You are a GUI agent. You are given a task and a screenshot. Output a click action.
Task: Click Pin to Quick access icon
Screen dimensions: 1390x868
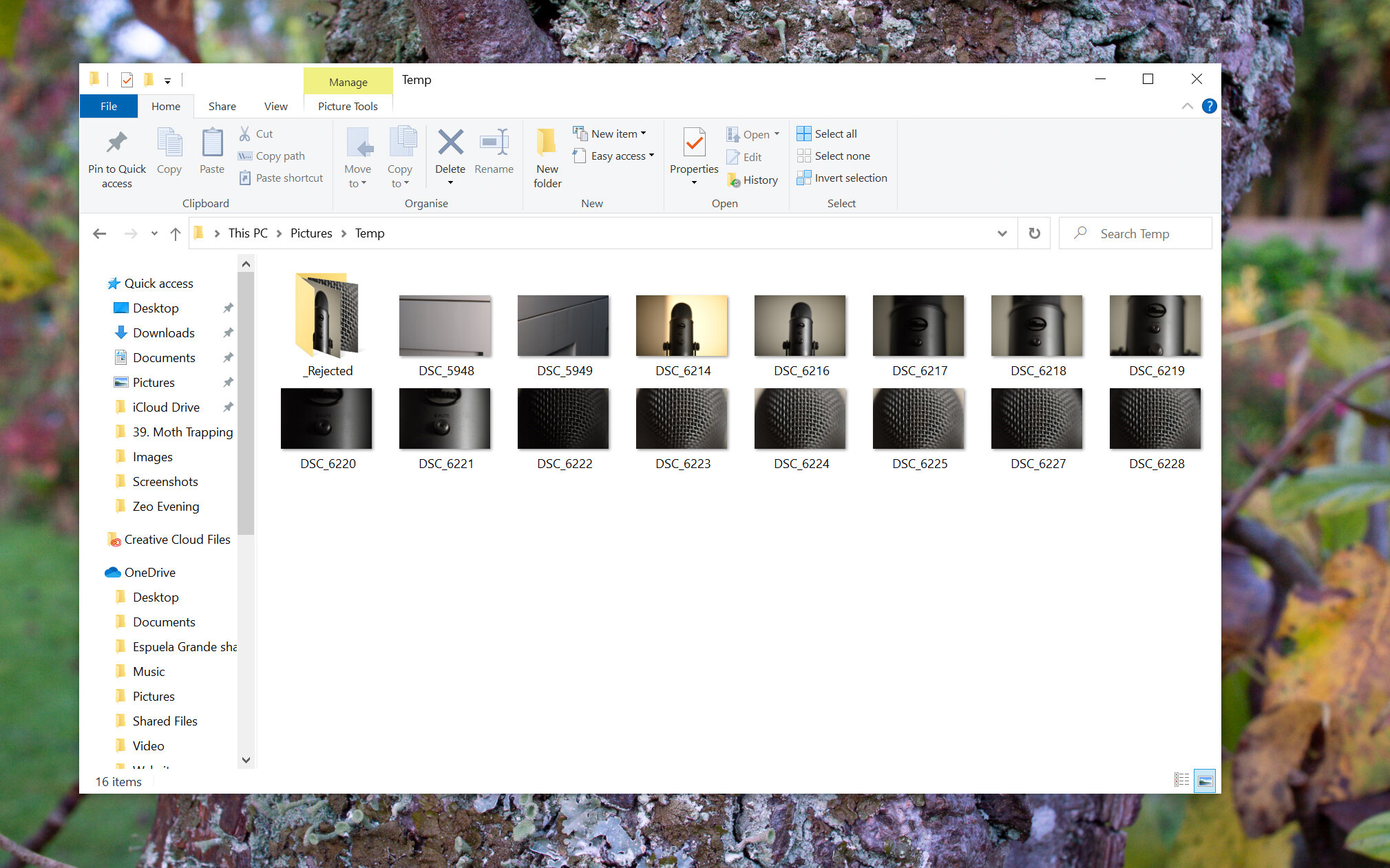(x=116, y=142)
